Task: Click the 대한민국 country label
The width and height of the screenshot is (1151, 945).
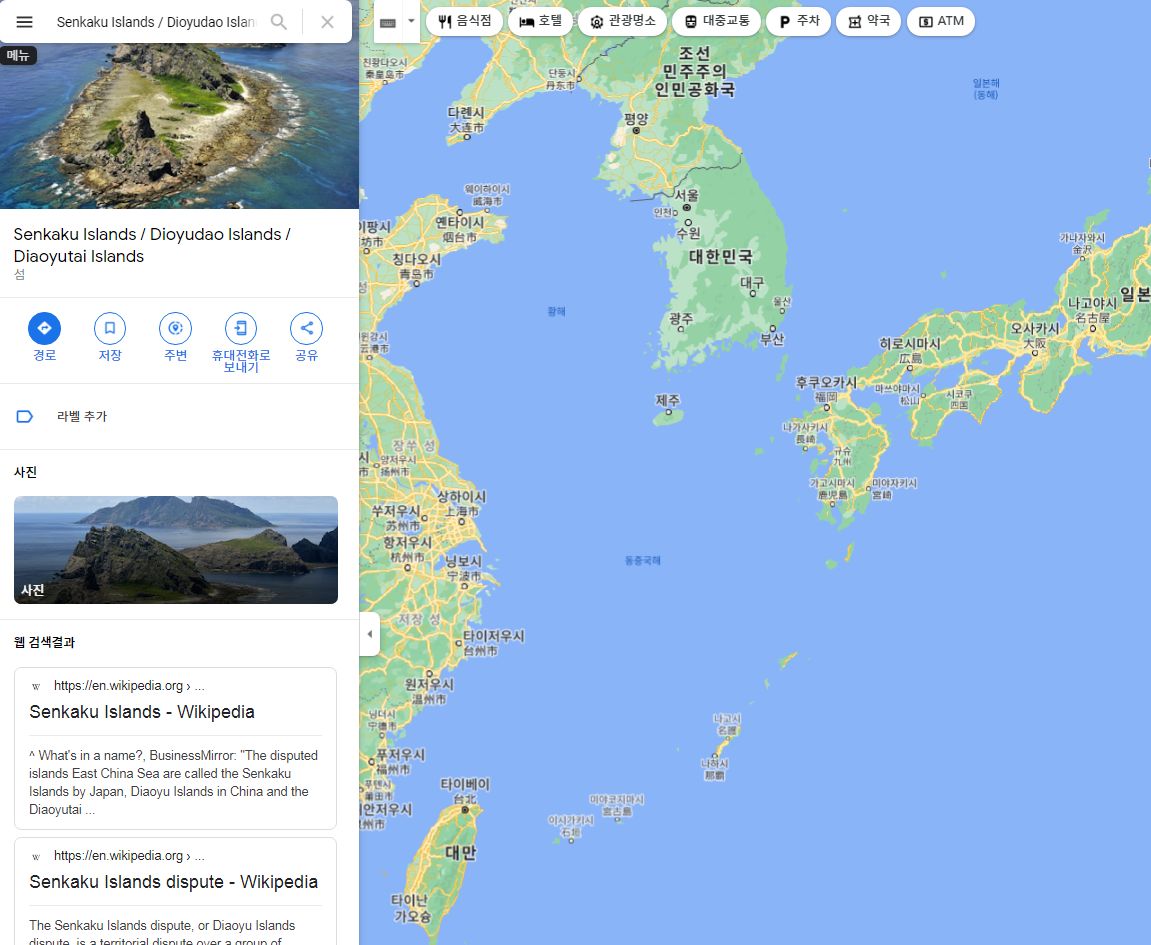Action: coord(721,256)
